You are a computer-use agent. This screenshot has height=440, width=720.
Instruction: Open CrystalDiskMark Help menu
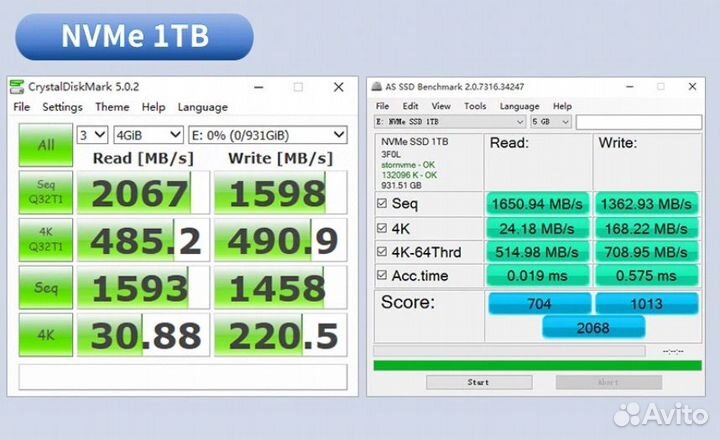[153, 107]
